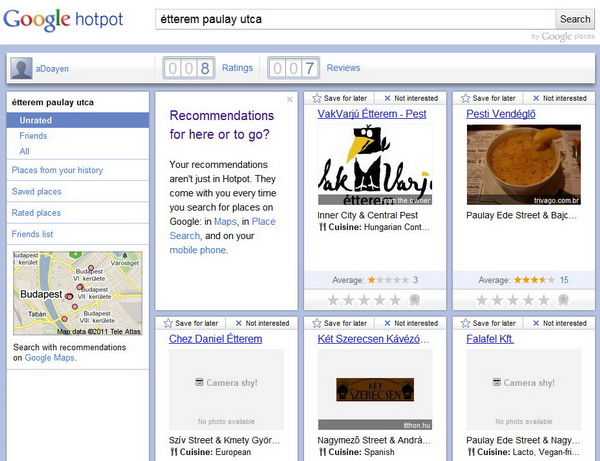This screenshot has width=600, height=461.
Task: Click the ratings counter showing 008
Action: [x=189, y=68]
